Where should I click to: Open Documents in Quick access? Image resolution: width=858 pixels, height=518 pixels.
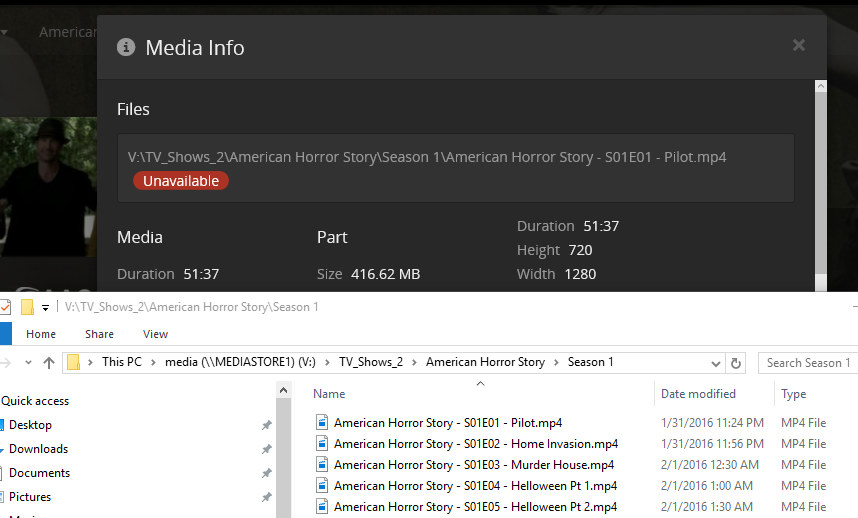pyautogui.click(x=39, y=473)
